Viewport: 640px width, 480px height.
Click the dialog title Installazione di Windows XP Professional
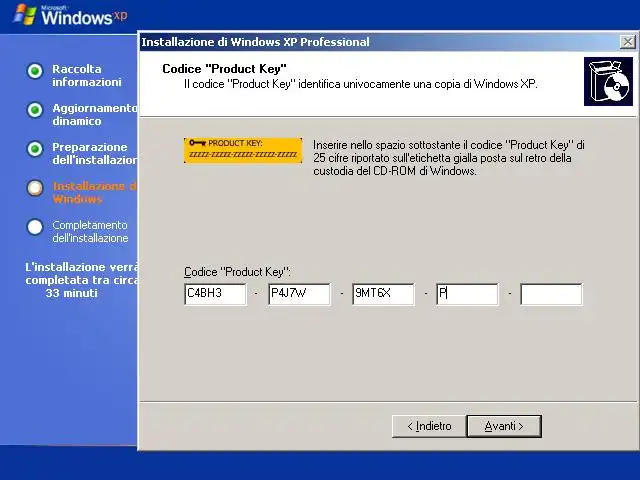256,42
